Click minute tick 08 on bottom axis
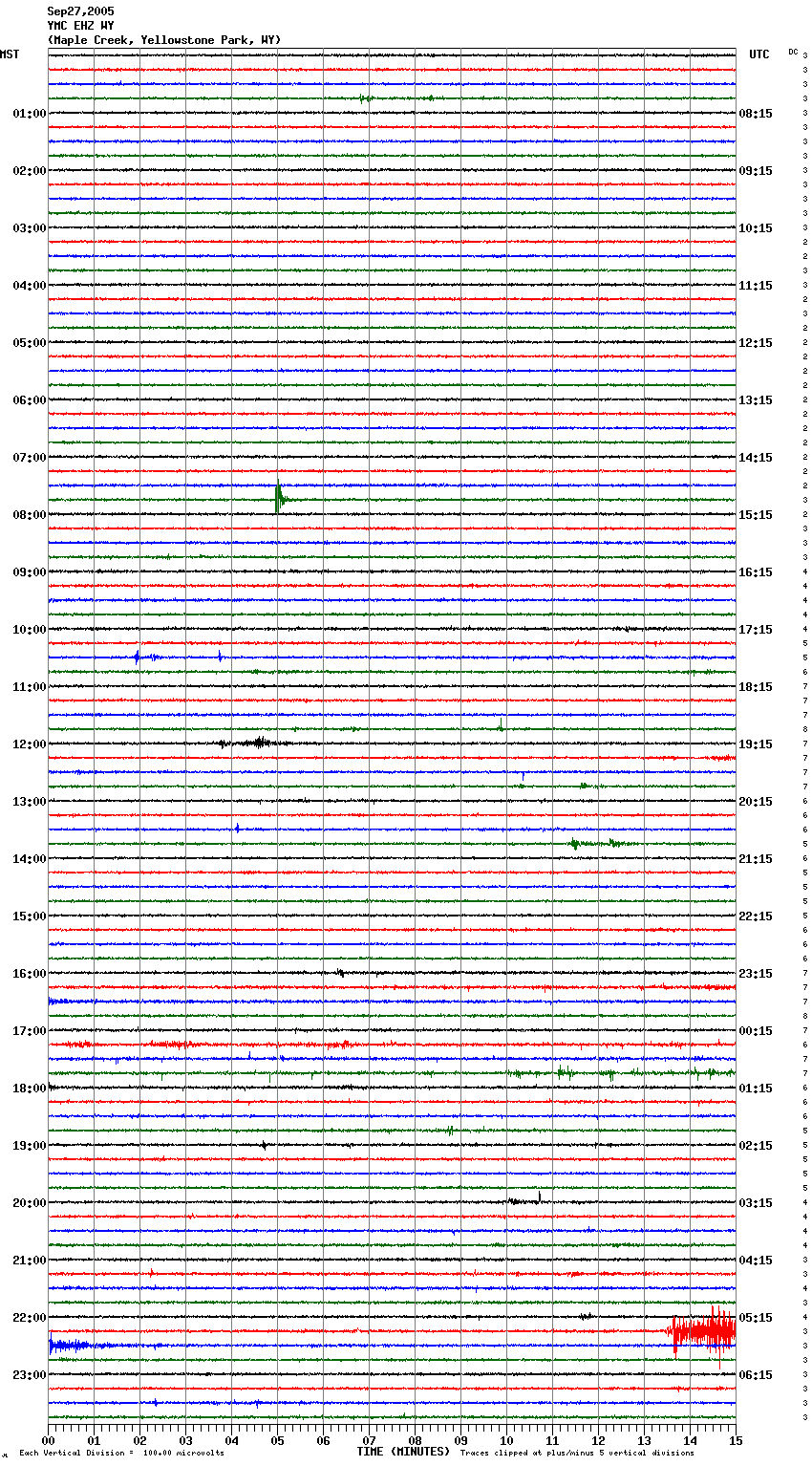 click(x=416, y=1440)
